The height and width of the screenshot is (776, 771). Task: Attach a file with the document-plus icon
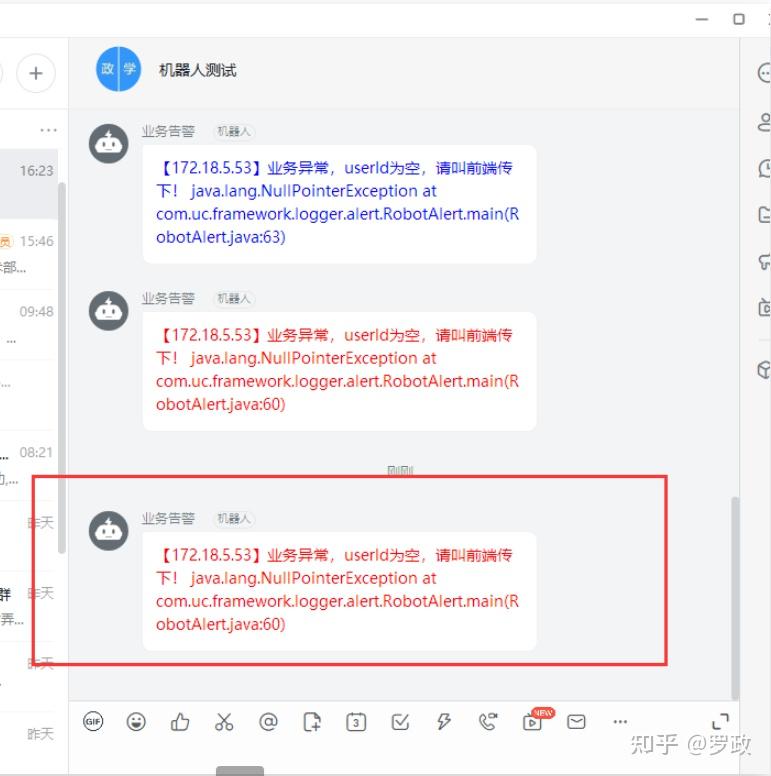[x=312, y=722]
